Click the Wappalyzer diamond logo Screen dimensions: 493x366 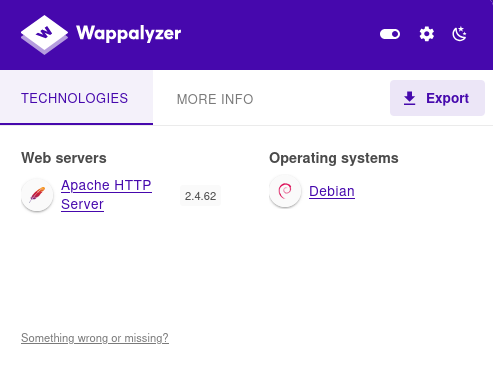tap(44, 35)
